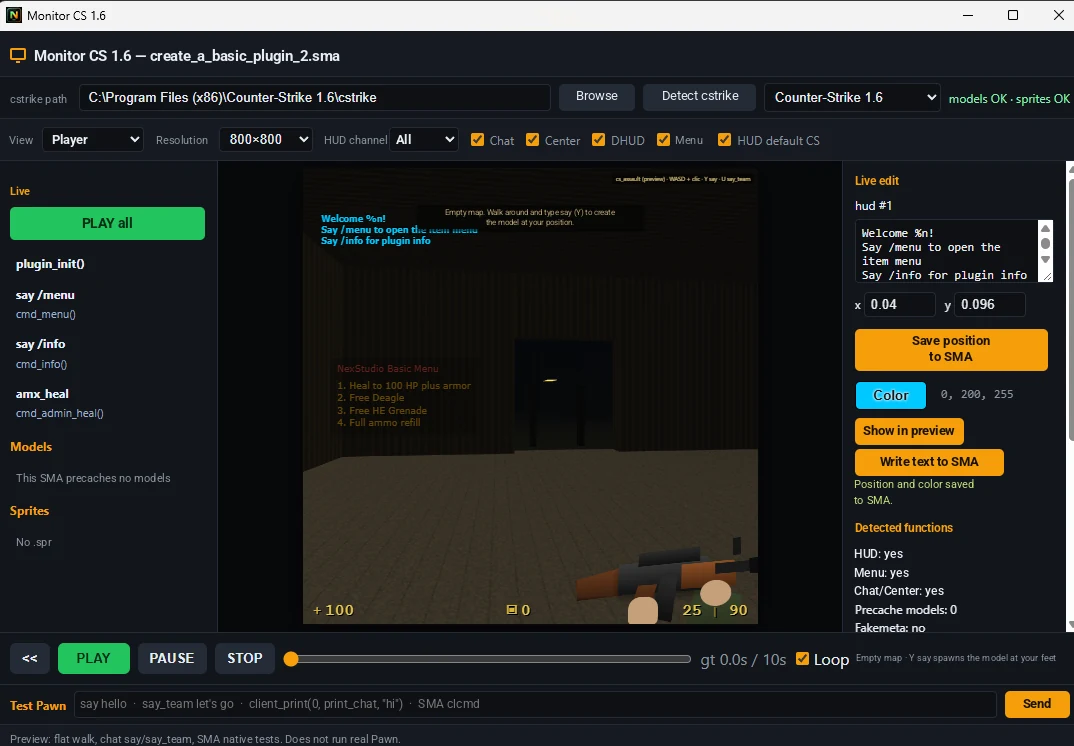
Task: Open the Resolution 800×800 dropdown
Action: [266, 140]
